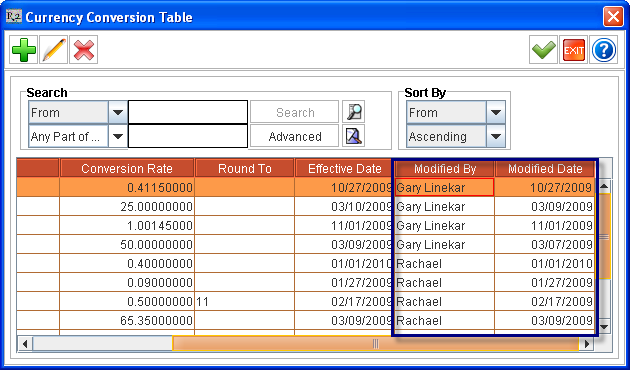Open the Sort By 'From' dropdown

(x=496, y=112)
